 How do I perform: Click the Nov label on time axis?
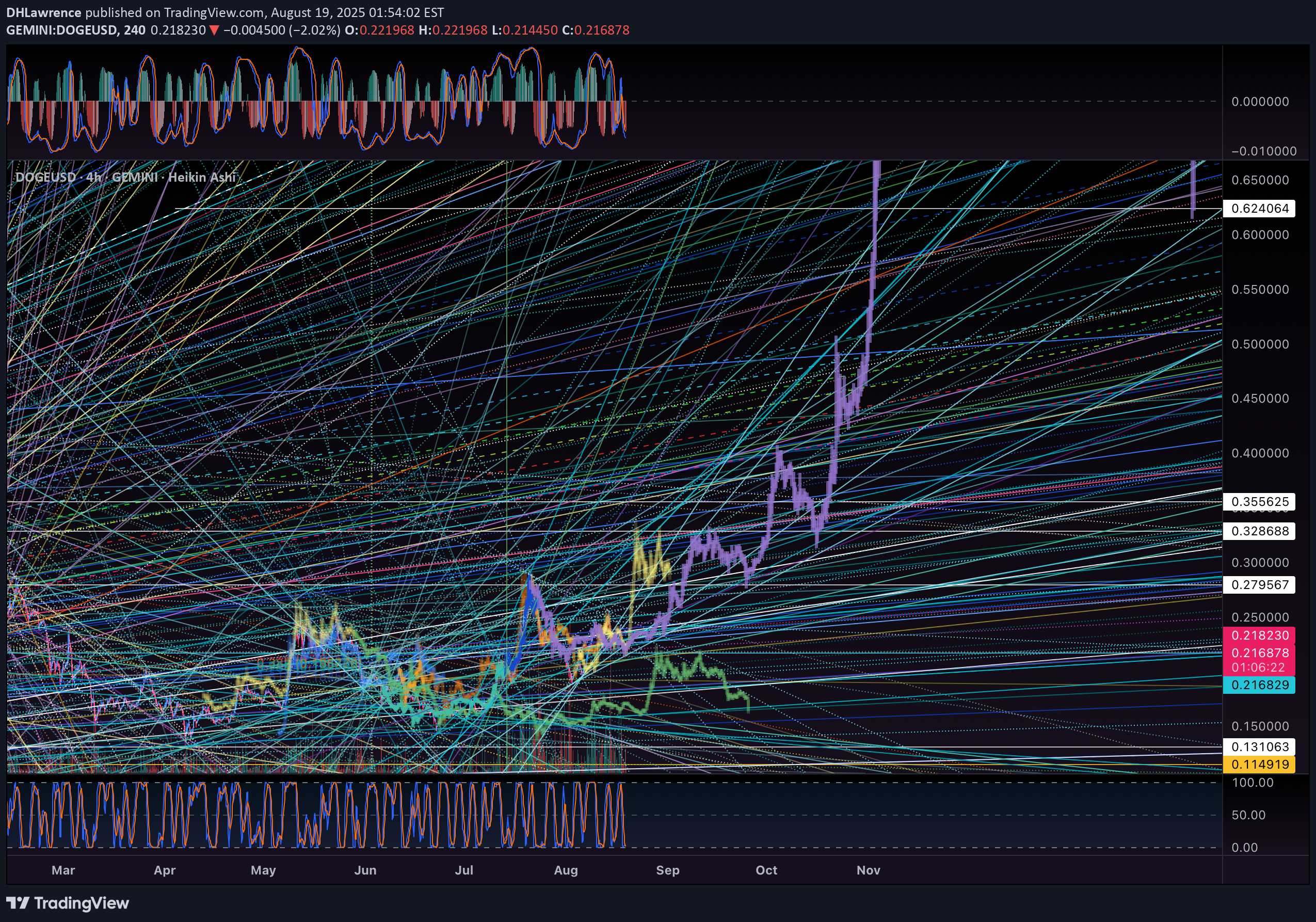[869, 870]
